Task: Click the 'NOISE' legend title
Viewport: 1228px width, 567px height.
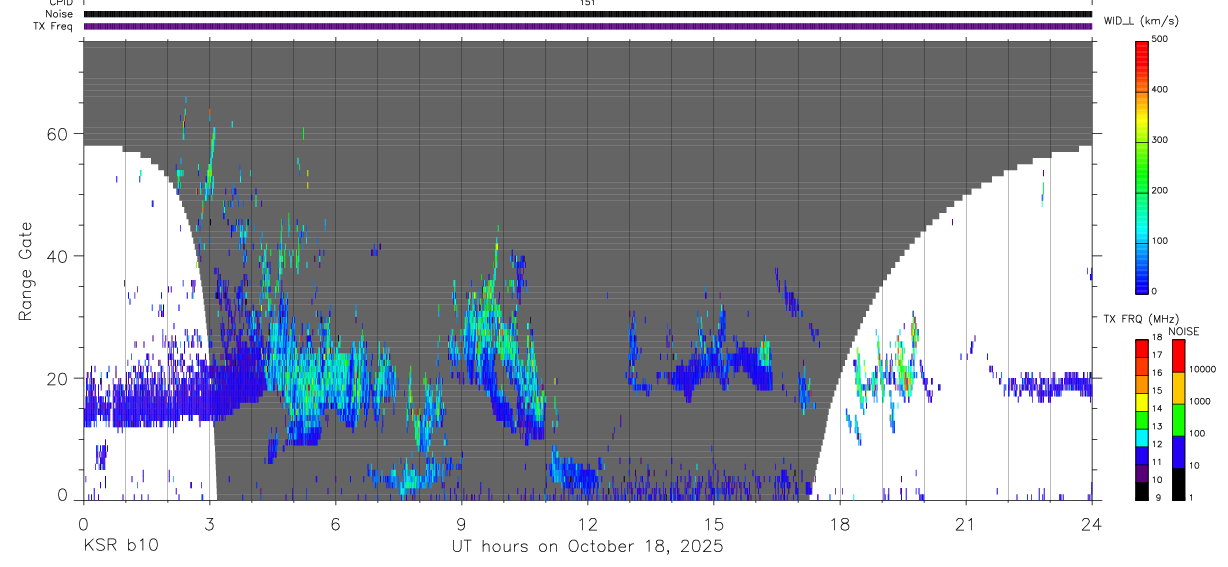Action: (1184, 331)
